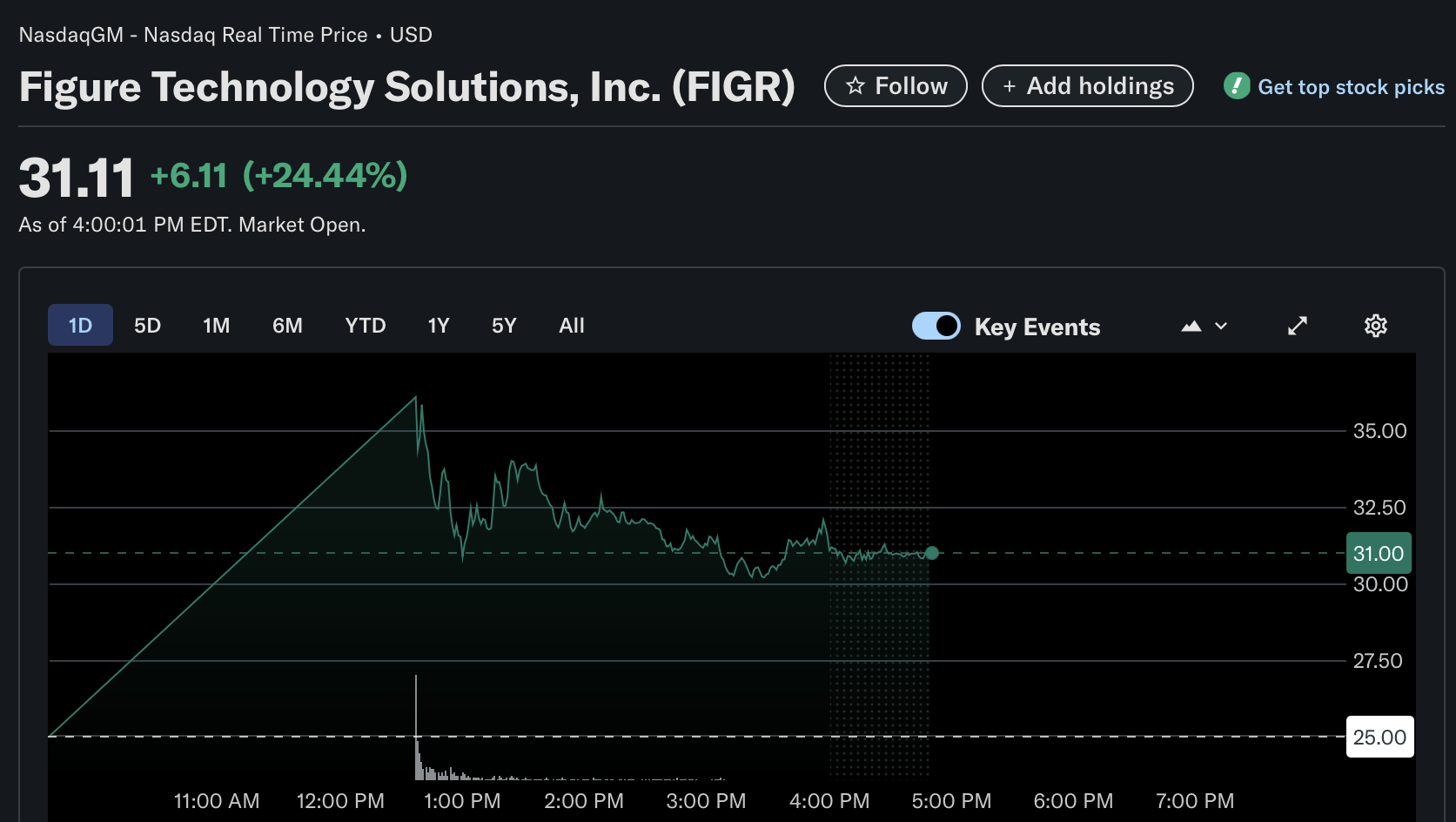1456x822 pixels.
Task: View the 5Y chart range
Action: (x=504, y=326)
